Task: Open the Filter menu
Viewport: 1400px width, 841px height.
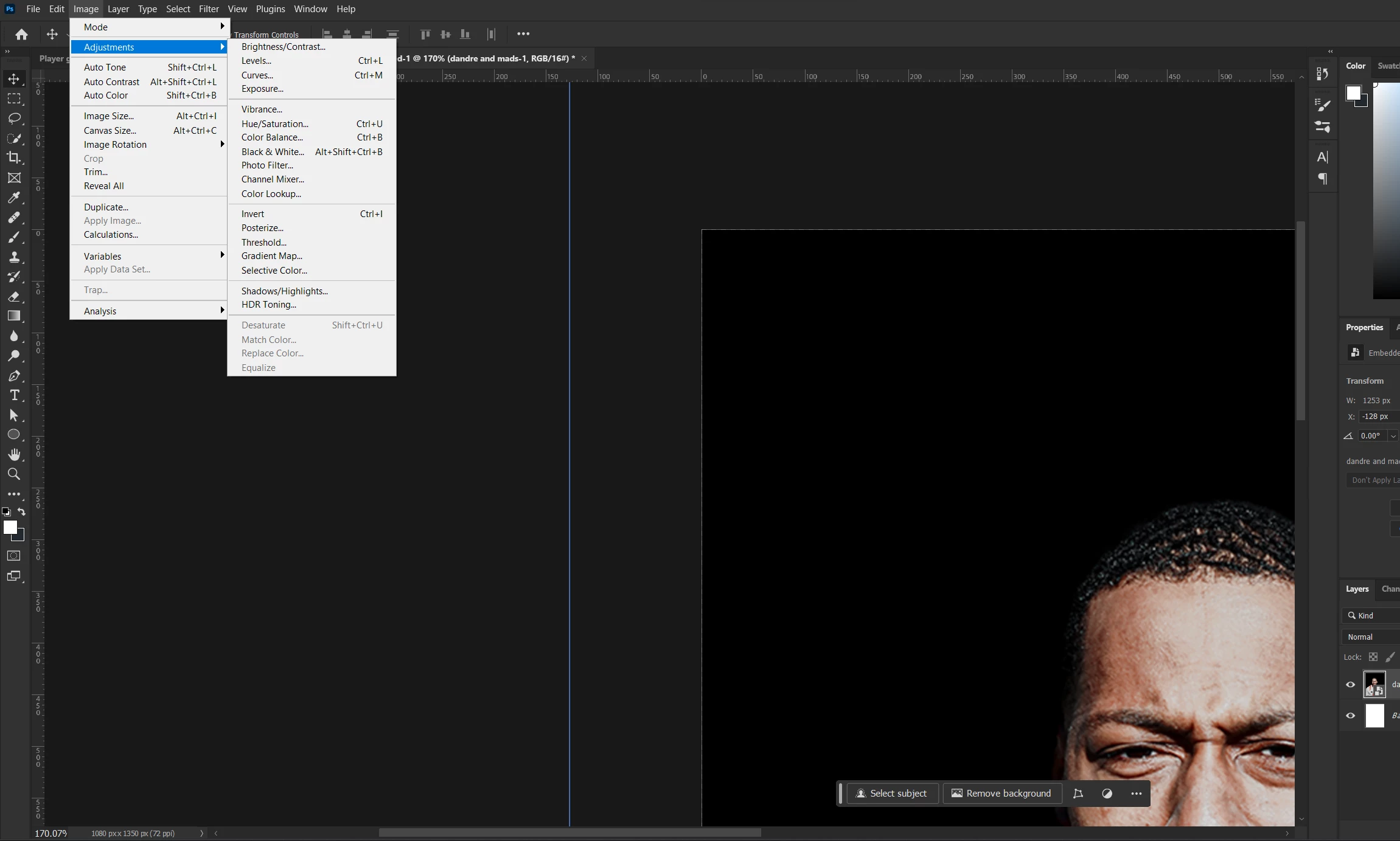Action: (209, 9)
